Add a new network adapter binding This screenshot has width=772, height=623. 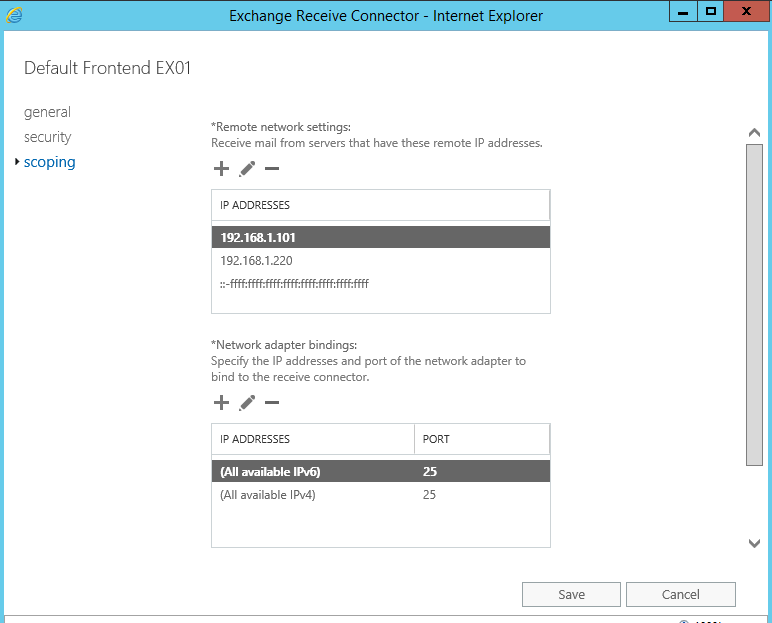tap(221, 403)
